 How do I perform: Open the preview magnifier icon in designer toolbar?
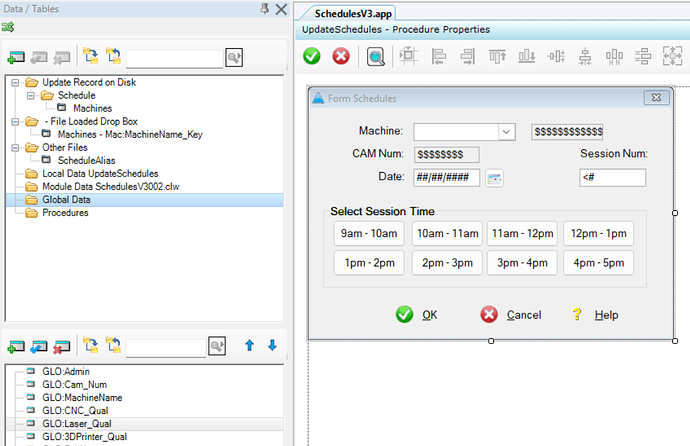click(375, 57)
